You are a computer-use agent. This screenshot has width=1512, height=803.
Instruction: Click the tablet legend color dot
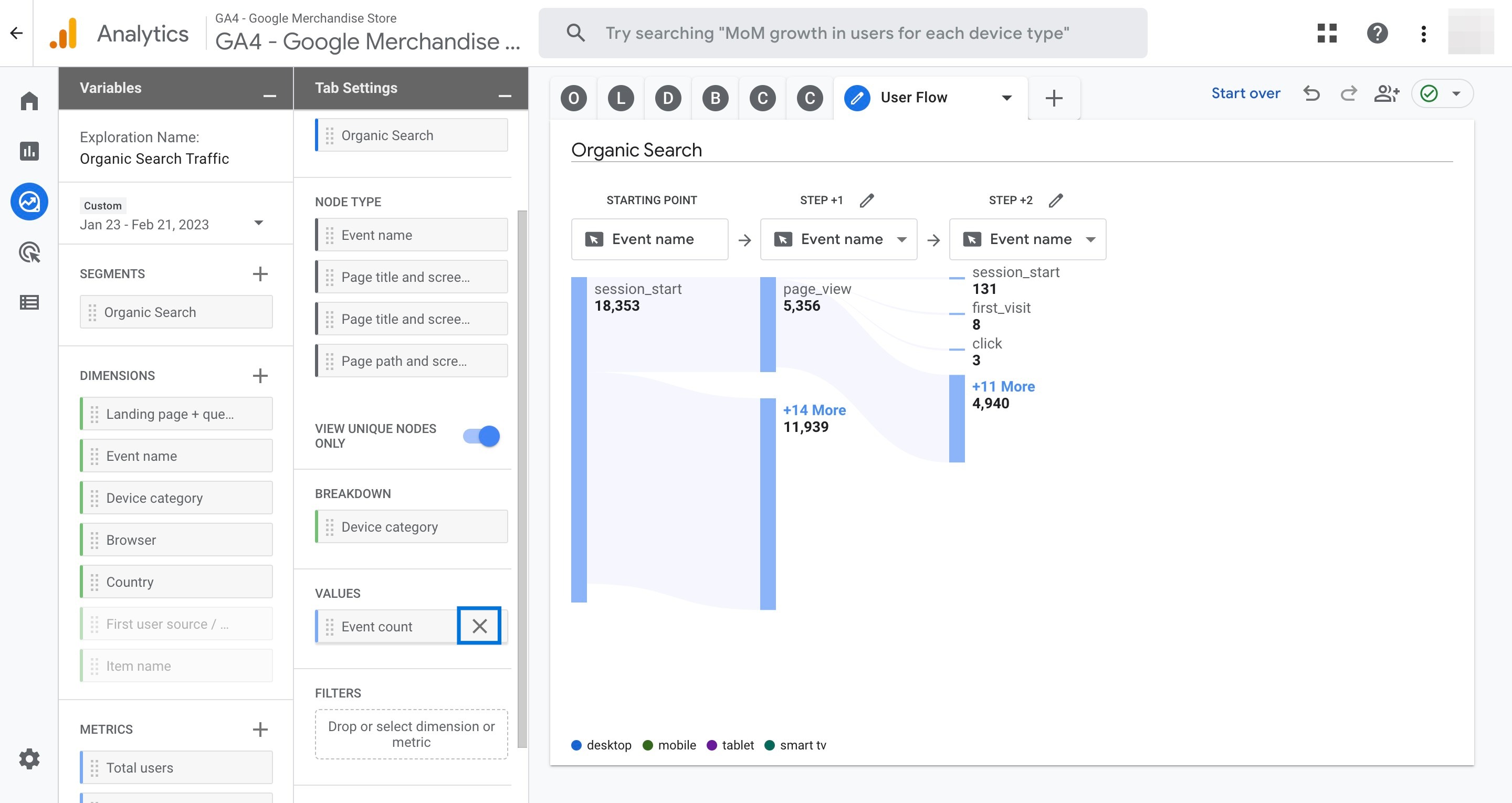[712, 745]
